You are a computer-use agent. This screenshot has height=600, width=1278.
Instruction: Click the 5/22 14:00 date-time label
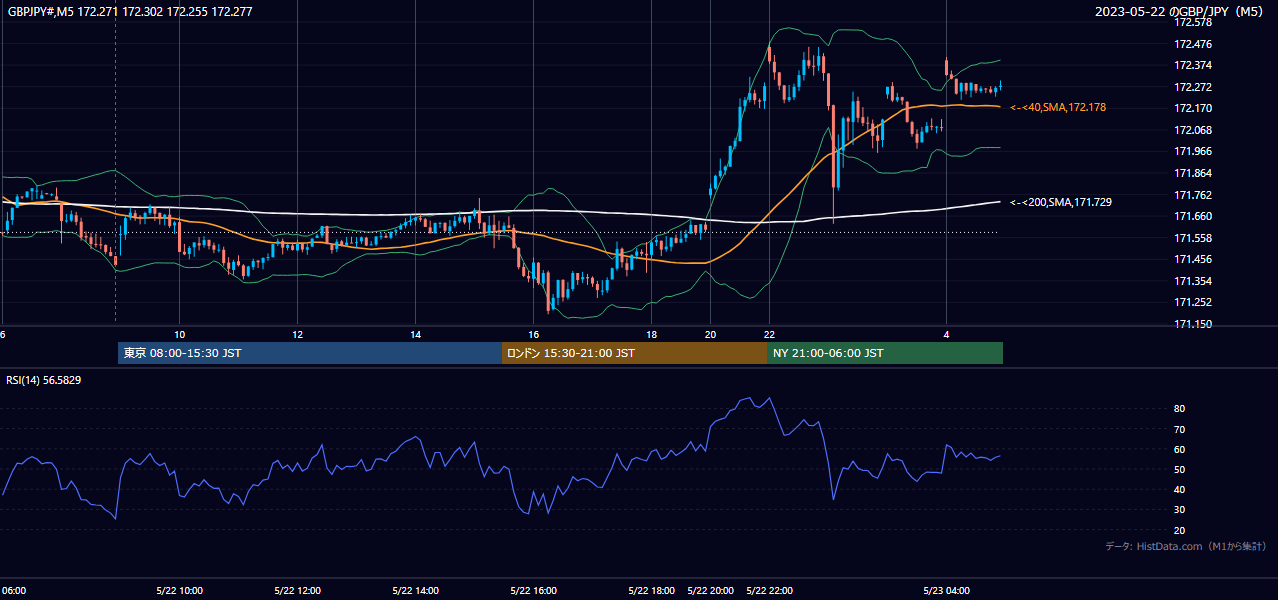(416, 590)
